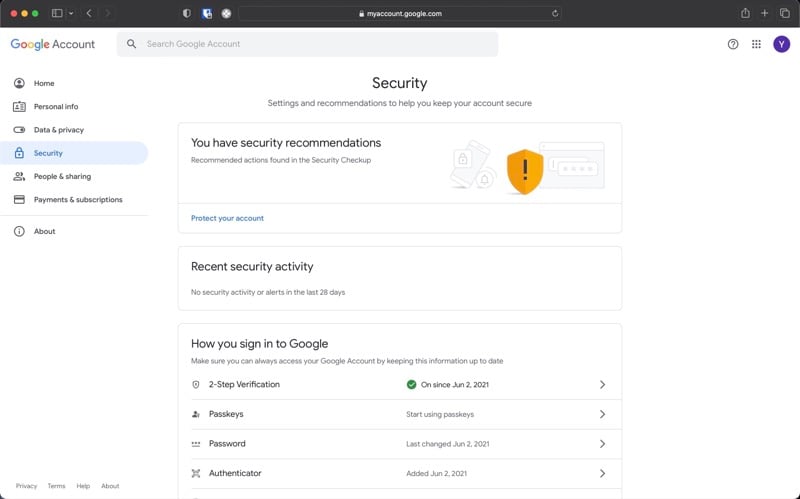Click 'On since Jun 2, 2021' status
This screenshot has height=499, width=800.
(455, 385)
